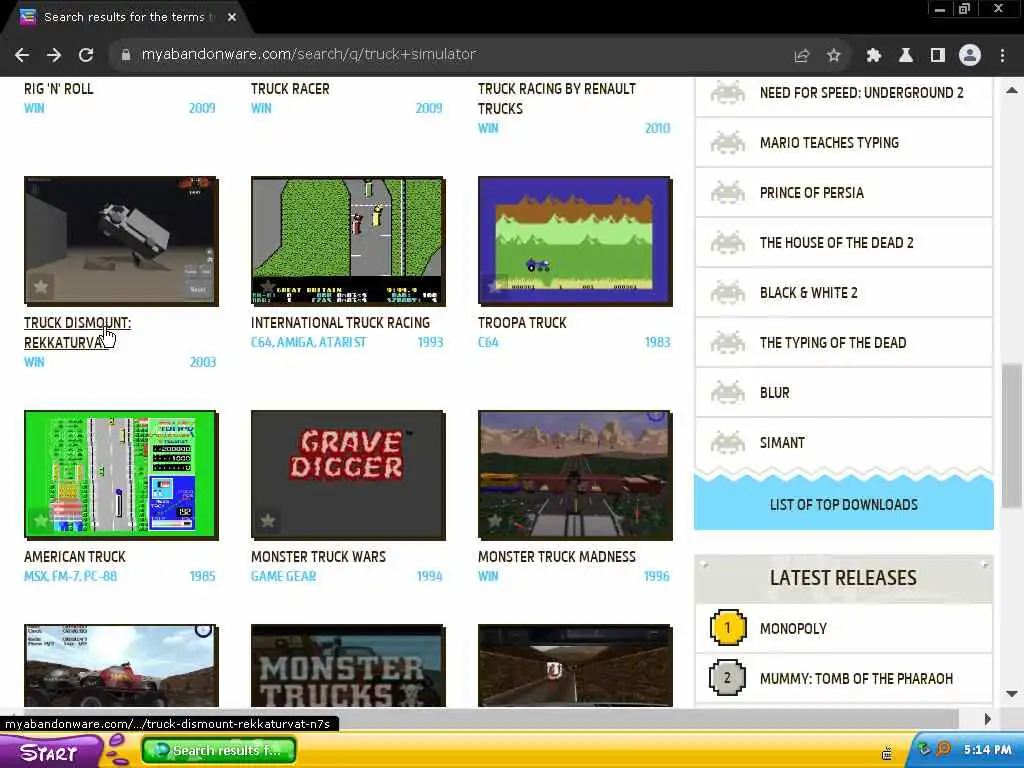1024x768 pixels.
Task: Close the Search results browser tab
Action: point(232,17)
